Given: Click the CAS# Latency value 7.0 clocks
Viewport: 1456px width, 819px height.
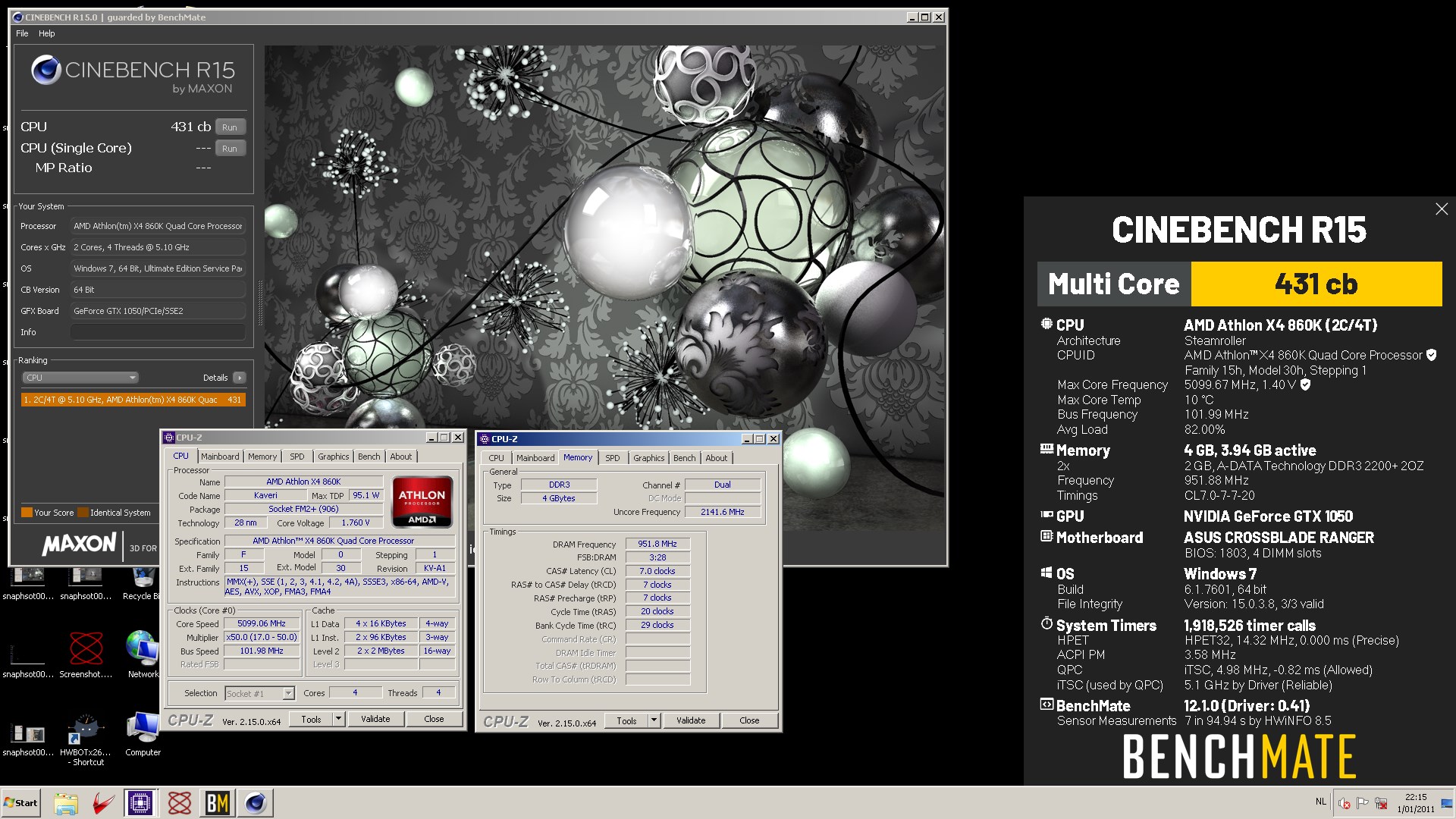Looking at the screenshot, I should pos(657,571).
